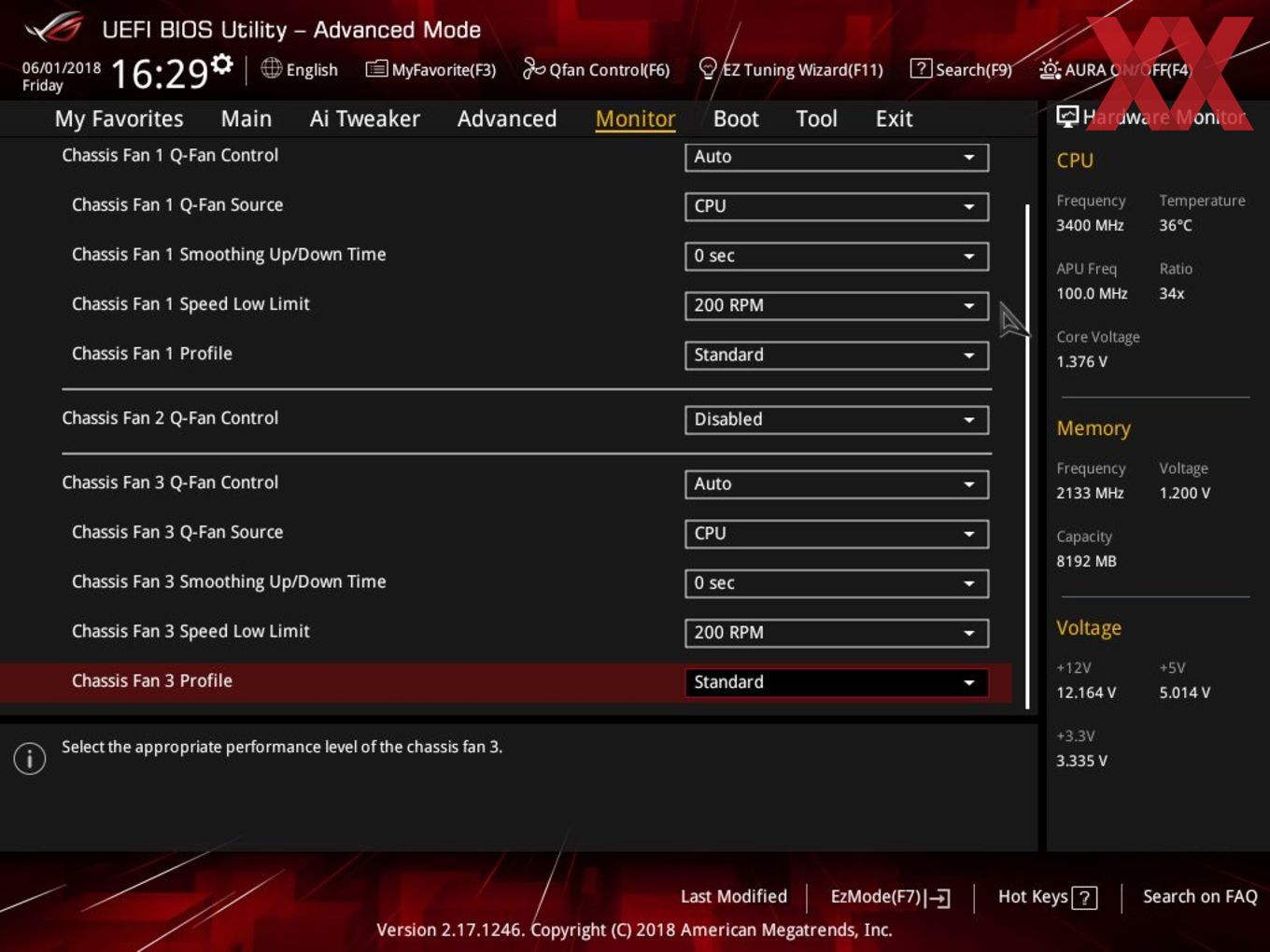Open Chassis Fan 1 Q-Fan Source dropdown

point(837,206)
